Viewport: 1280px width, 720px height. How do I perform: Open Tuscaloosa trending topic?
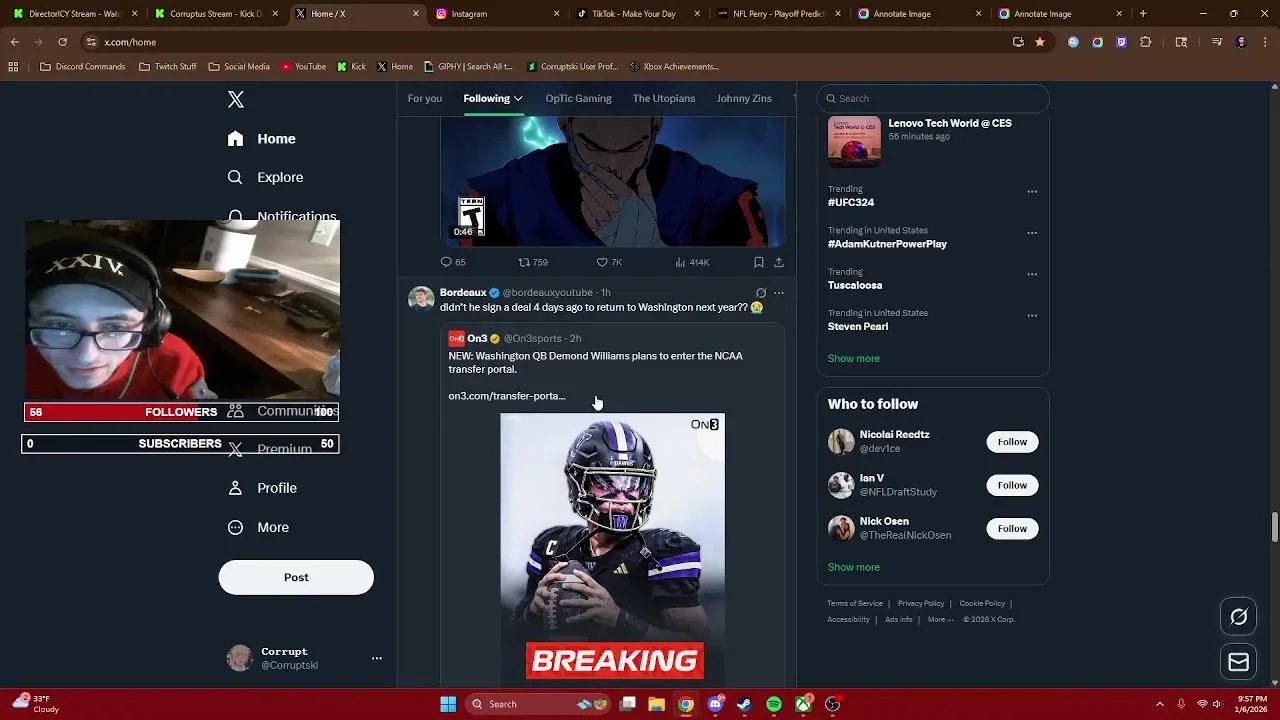[x=855, y=285]
